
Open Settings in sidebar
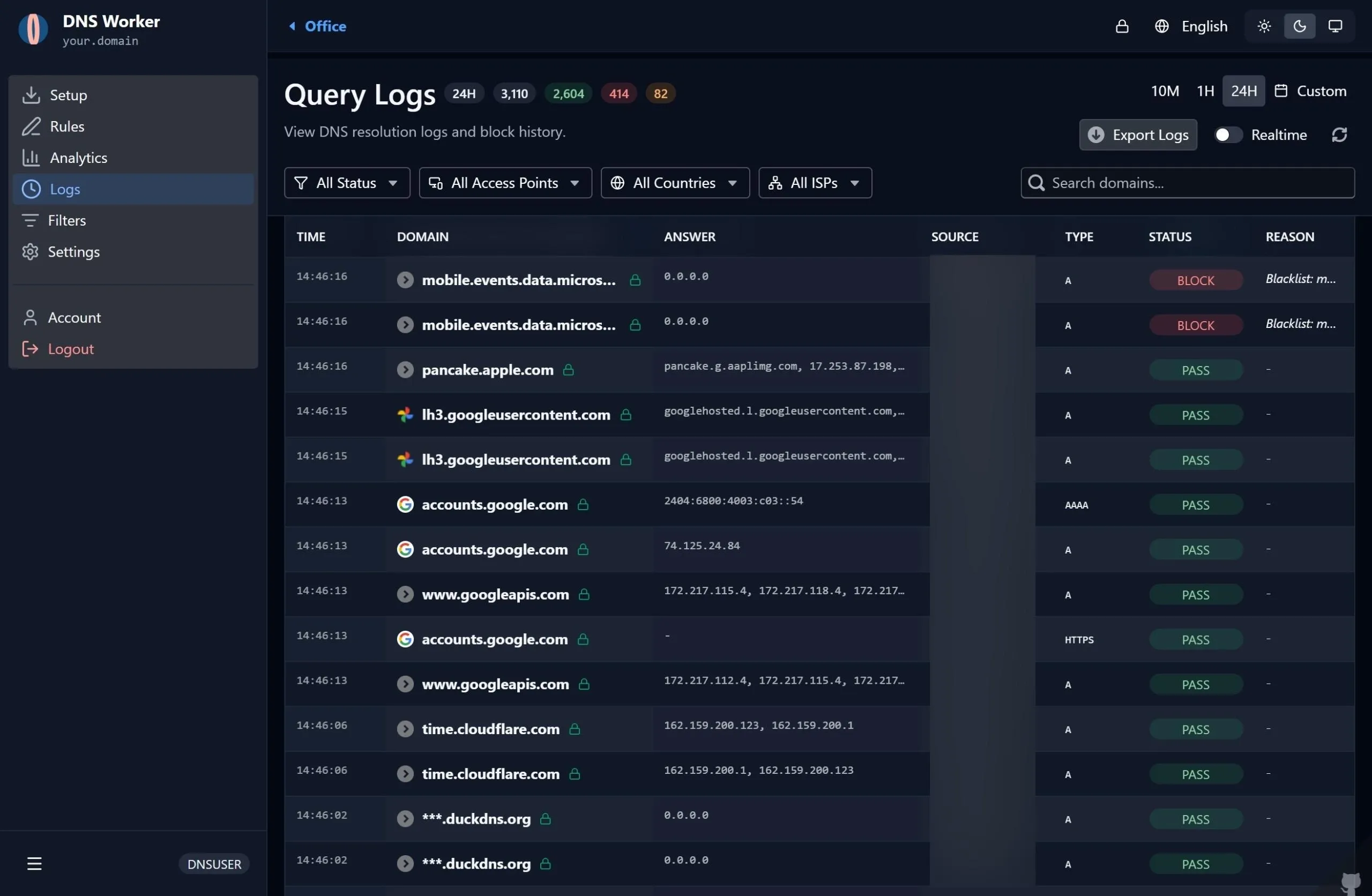(133, 252)
